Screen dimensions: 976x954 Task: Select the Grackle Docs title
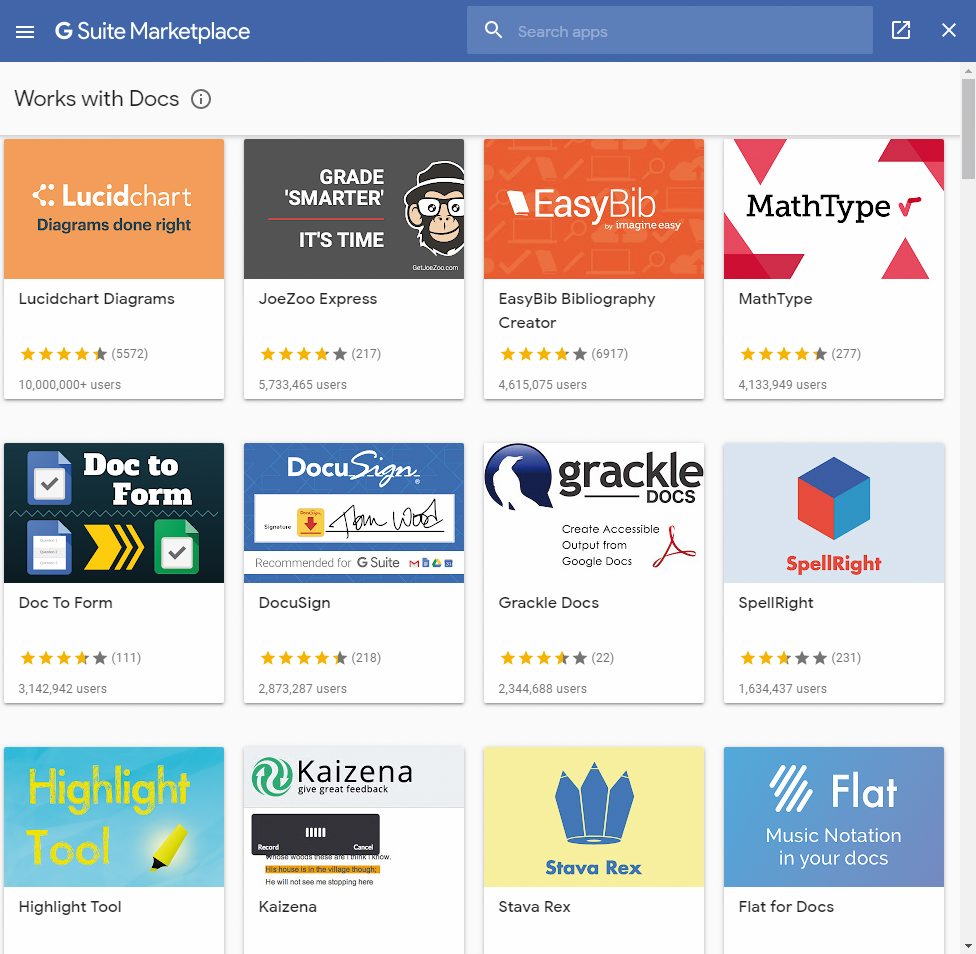point(548,602)
